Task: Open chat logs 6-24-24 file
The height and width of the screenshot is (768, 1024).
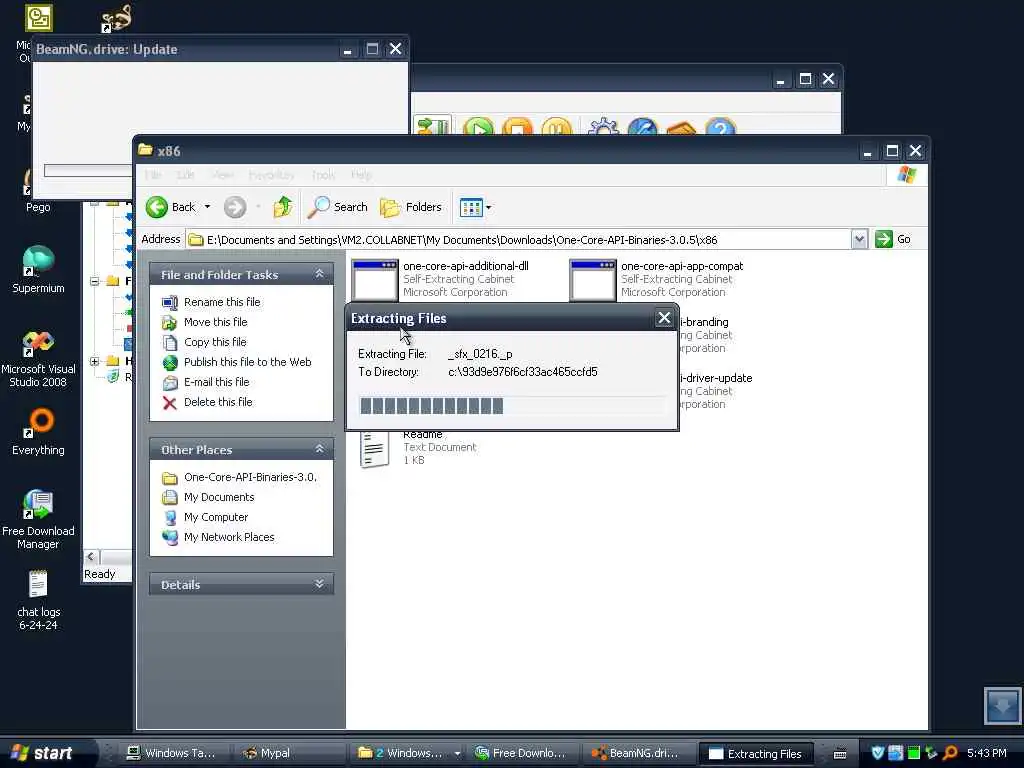Action: [38, 600]
